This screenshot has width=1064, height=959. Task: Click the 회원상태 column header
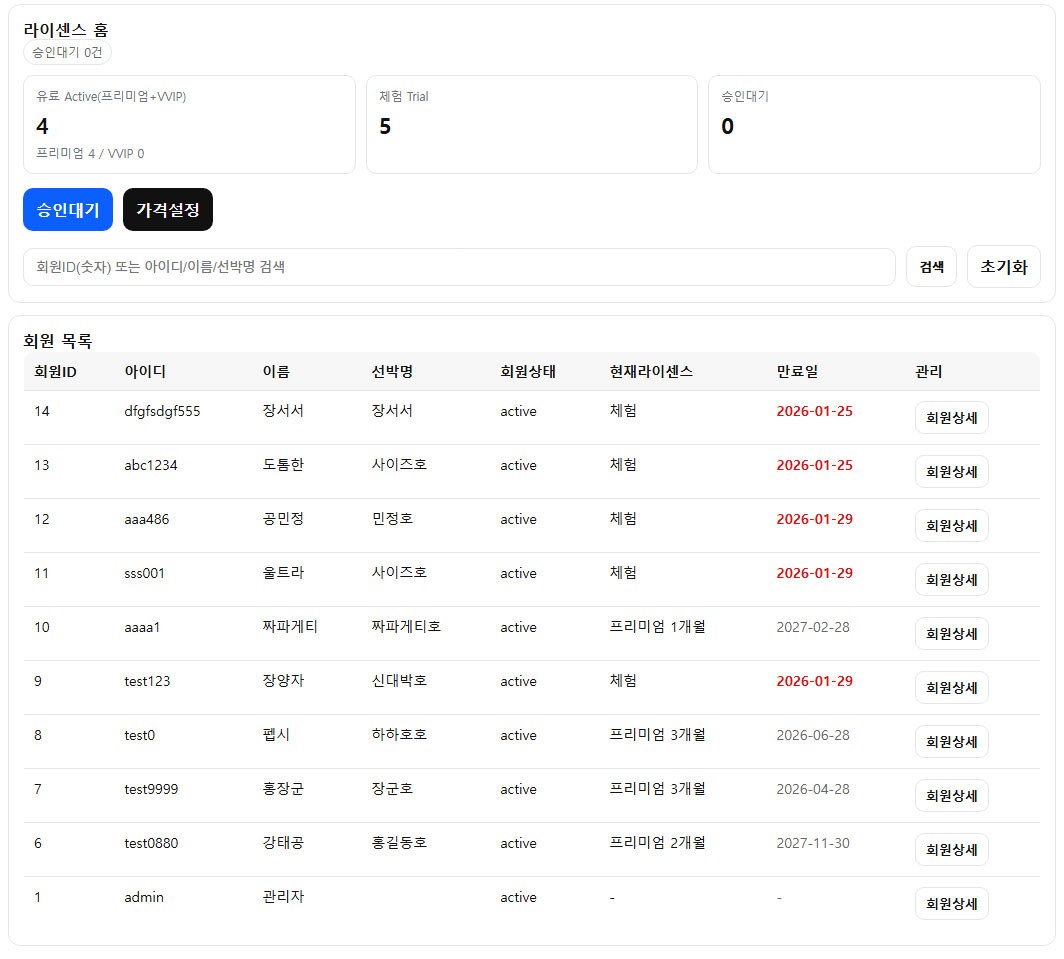pyautogui.click(x=528, y=371)
